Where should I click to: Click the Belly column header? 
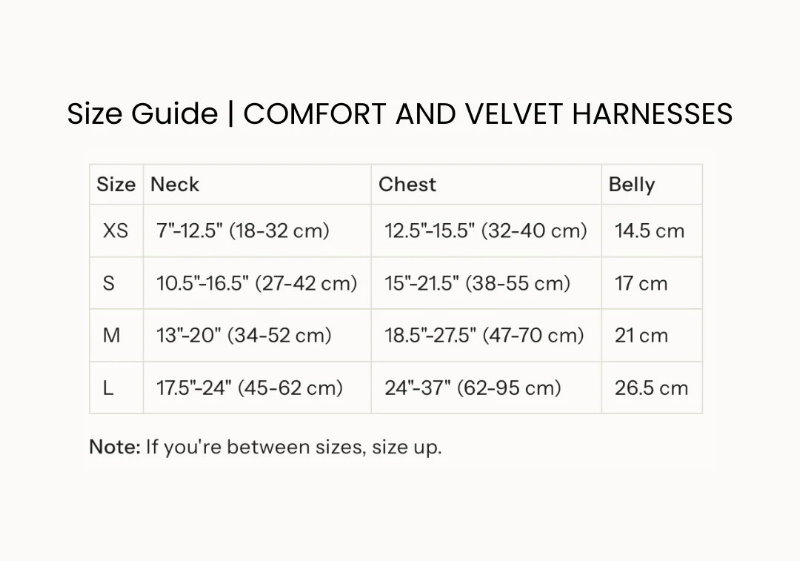coord(632,184)
